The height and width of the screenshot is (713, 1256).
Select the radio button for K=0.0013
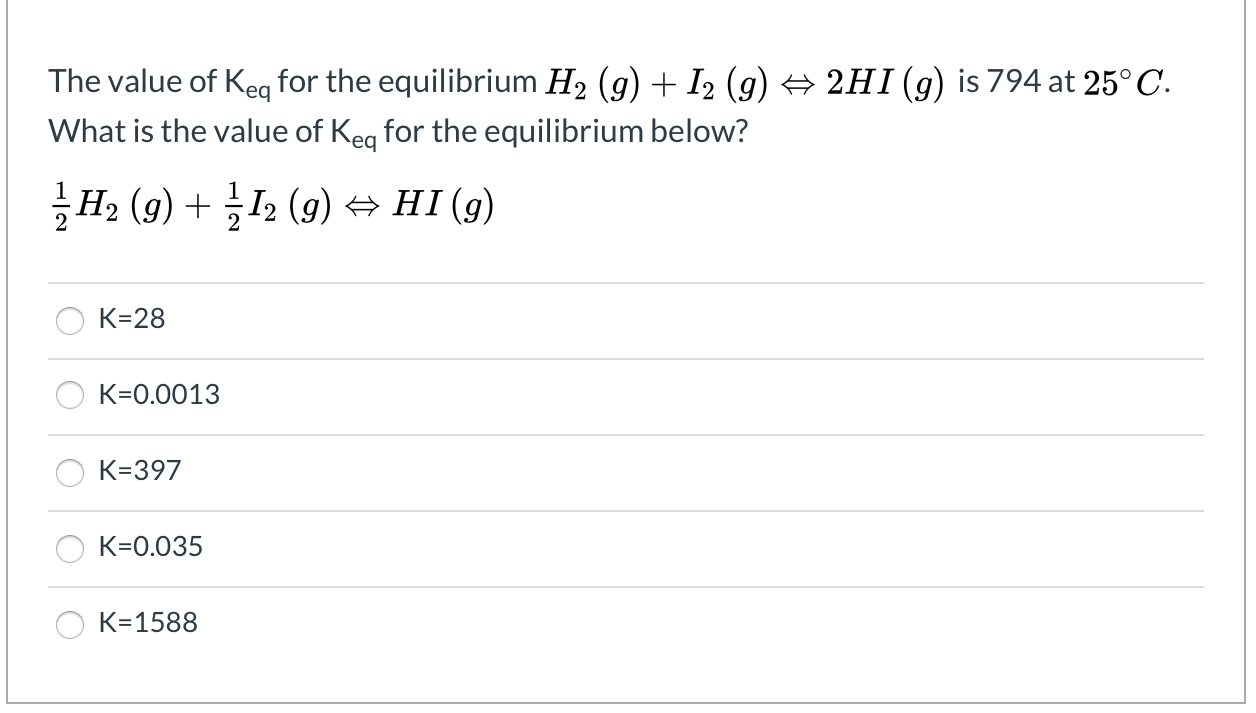coord(70,396)
